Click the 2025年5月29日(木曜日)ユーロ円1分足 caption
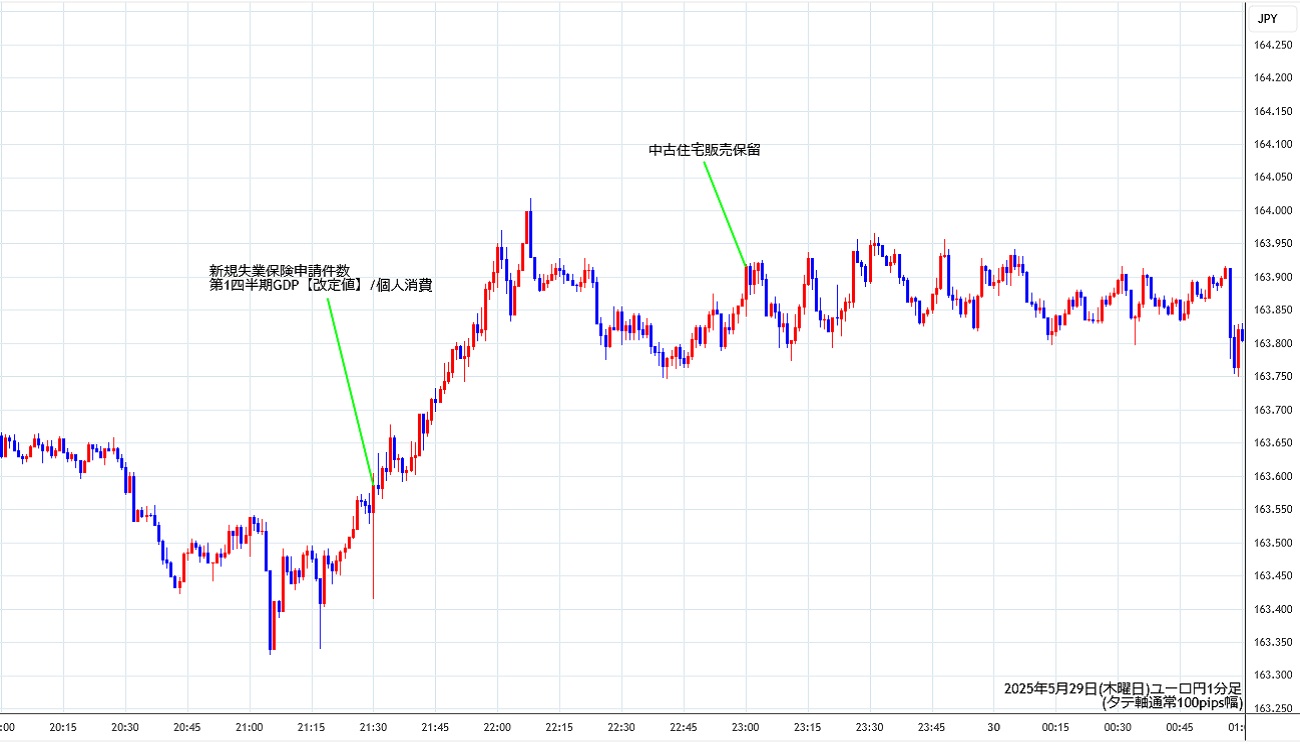The height and width of the screenshot is (745, 1300). [1122, 688]
